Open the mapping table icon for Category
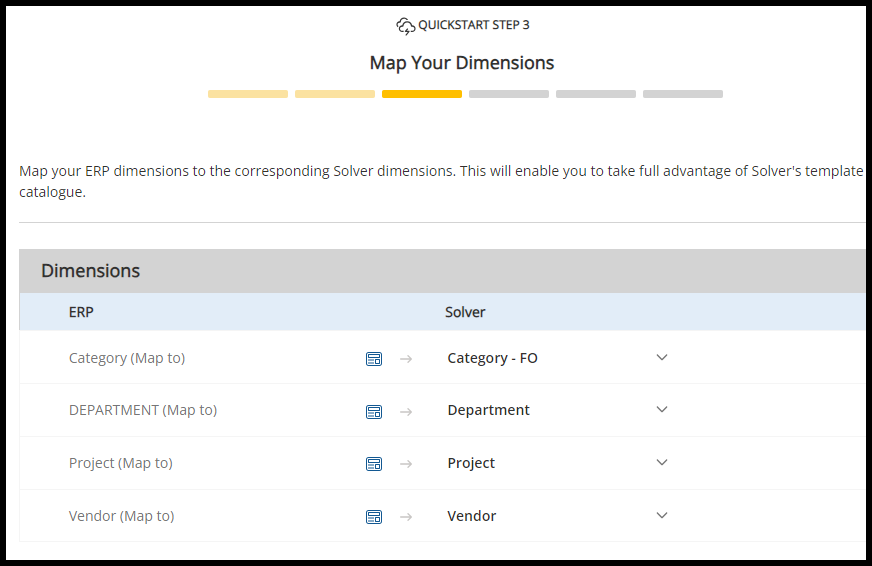This screenshot has height=566, width=872. click(x=374, y=359)
